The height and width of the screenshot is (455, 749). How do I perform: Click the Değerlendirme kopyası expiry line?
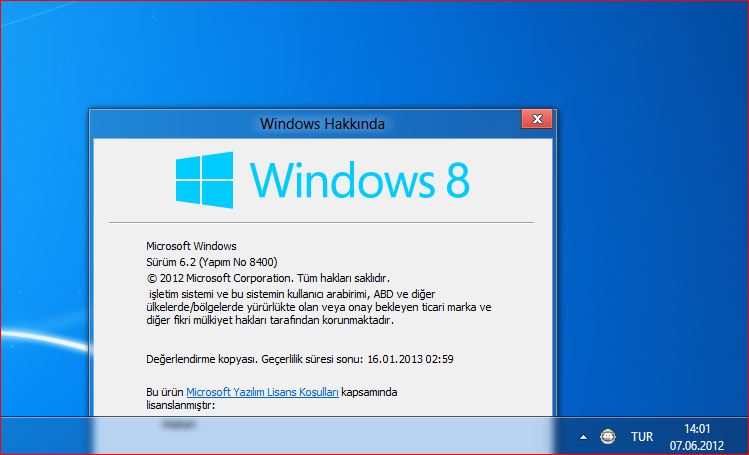coord(300,359)
